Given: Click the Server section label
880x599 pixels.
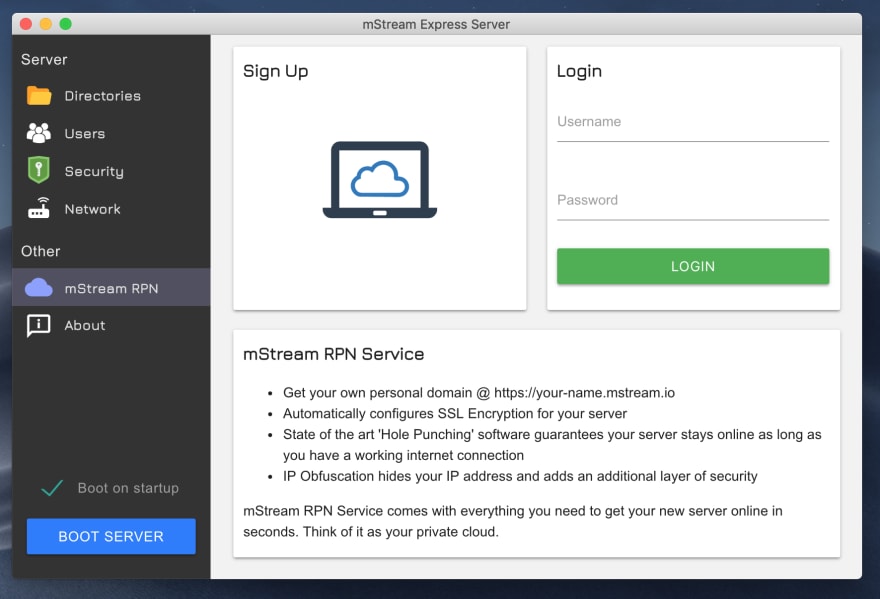Looking at the screenshot, I should (x=44, y=60).
